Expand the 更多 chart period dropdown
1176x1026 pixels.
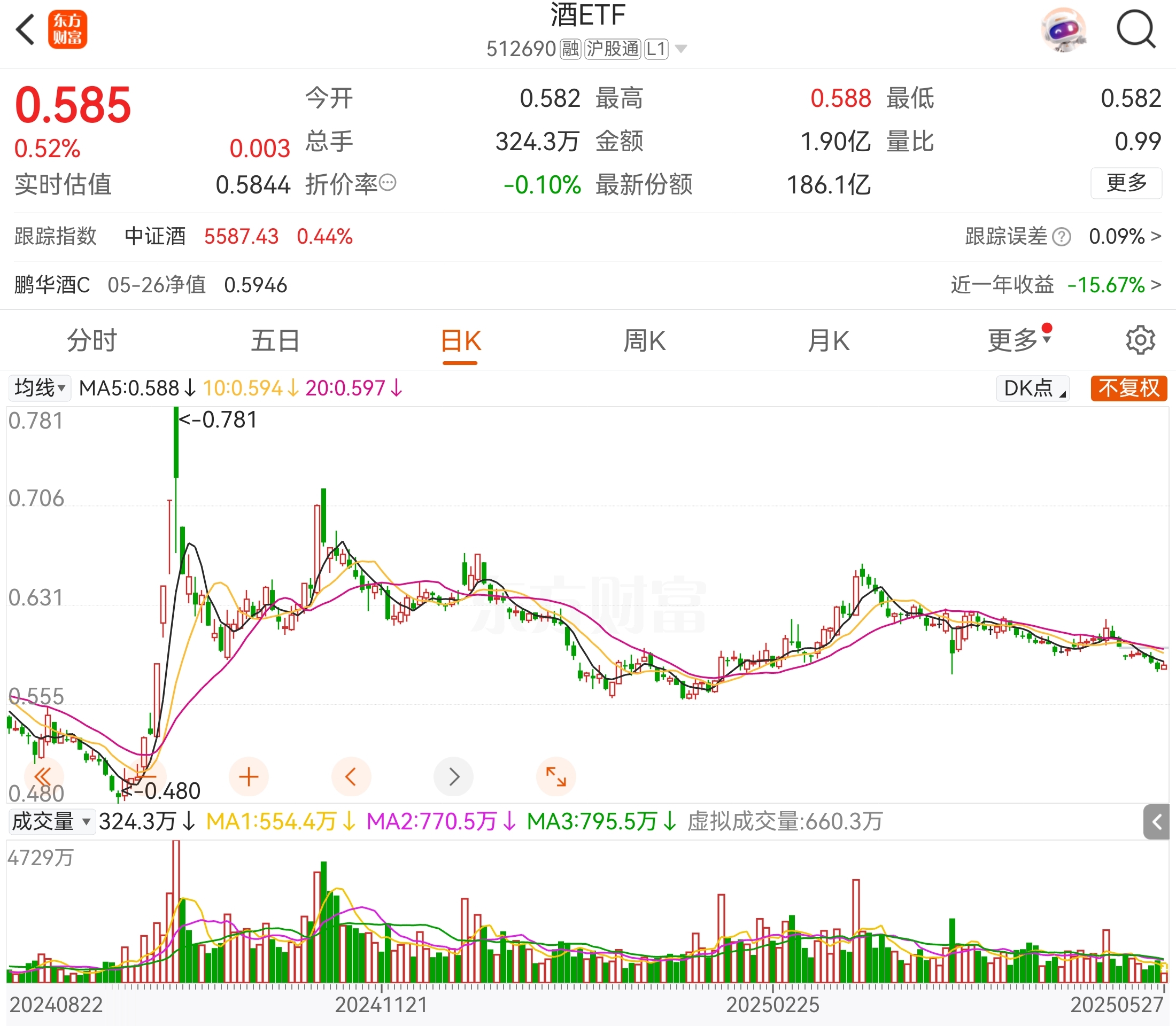point(1019,340)
